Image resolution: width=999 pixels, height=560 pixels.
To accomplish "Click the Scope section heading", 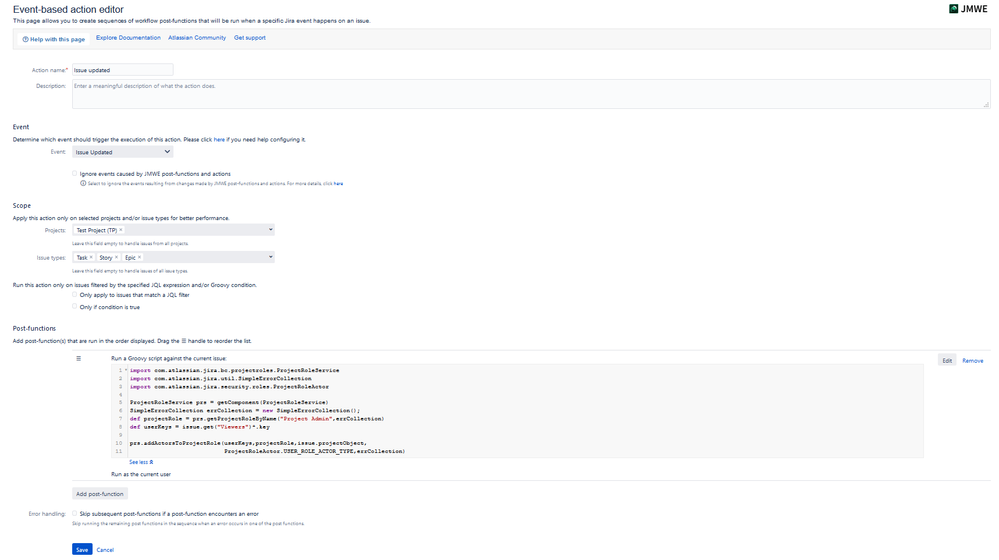I will pos(22,206).
